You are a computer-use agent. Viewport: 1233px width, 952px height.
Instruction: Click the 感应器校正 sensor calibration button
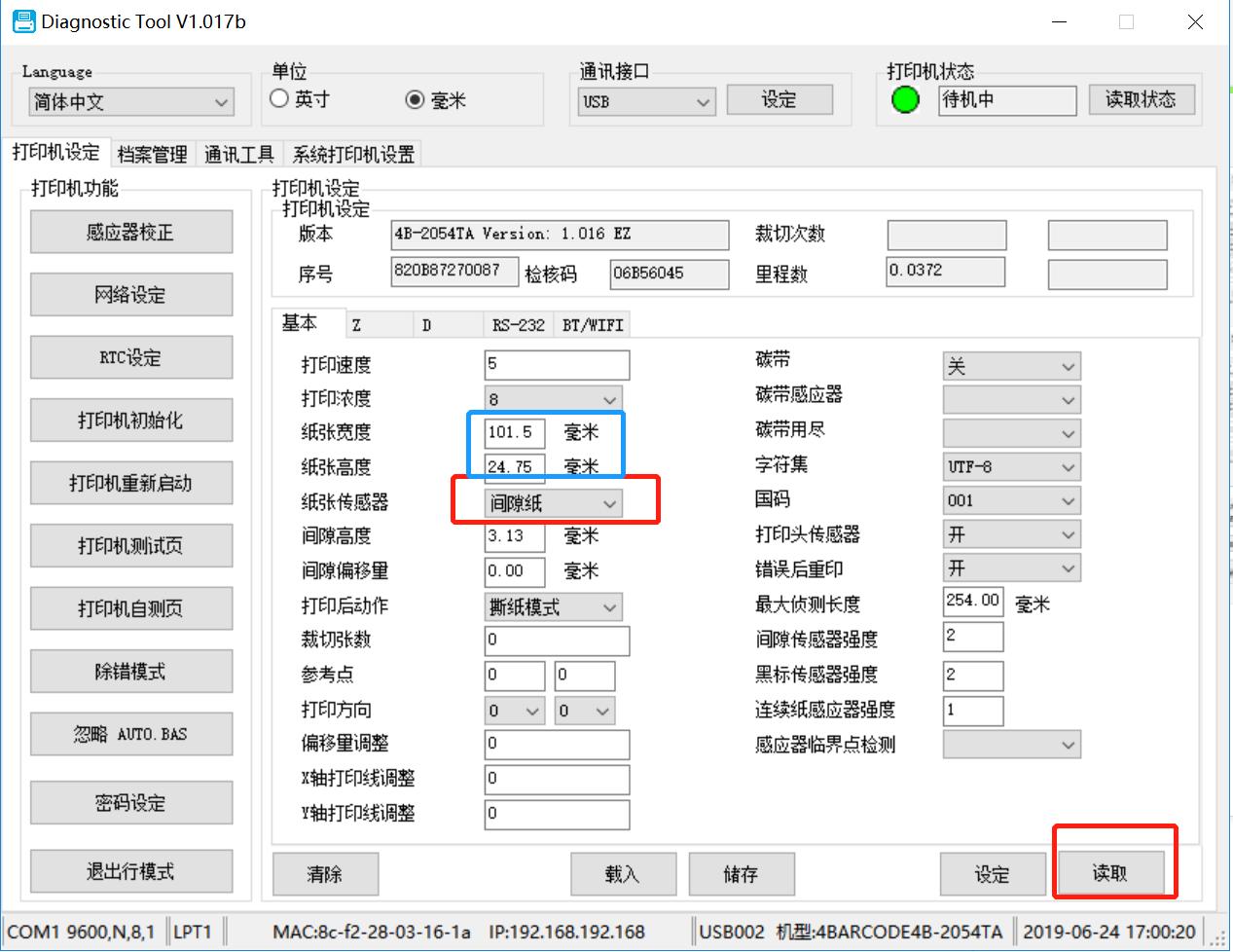131,232
